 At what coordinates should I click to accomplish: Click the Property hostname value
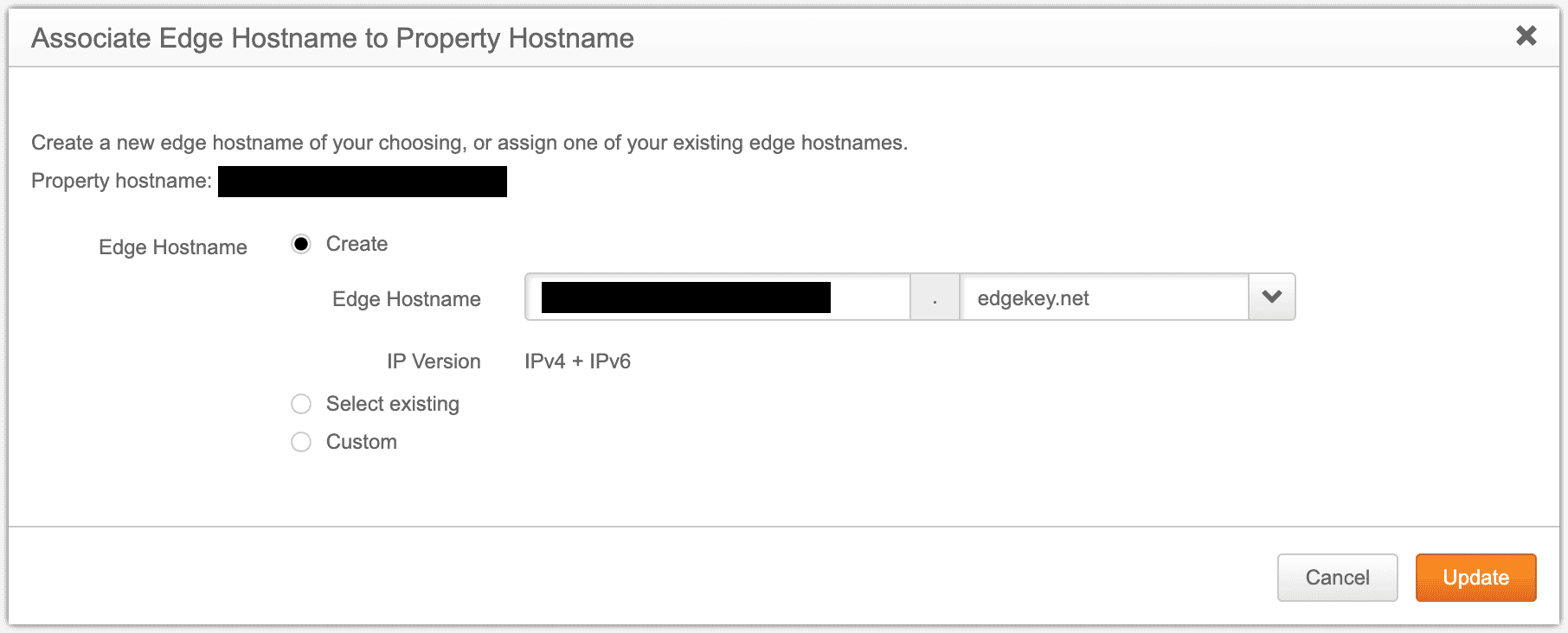(362, 182)
